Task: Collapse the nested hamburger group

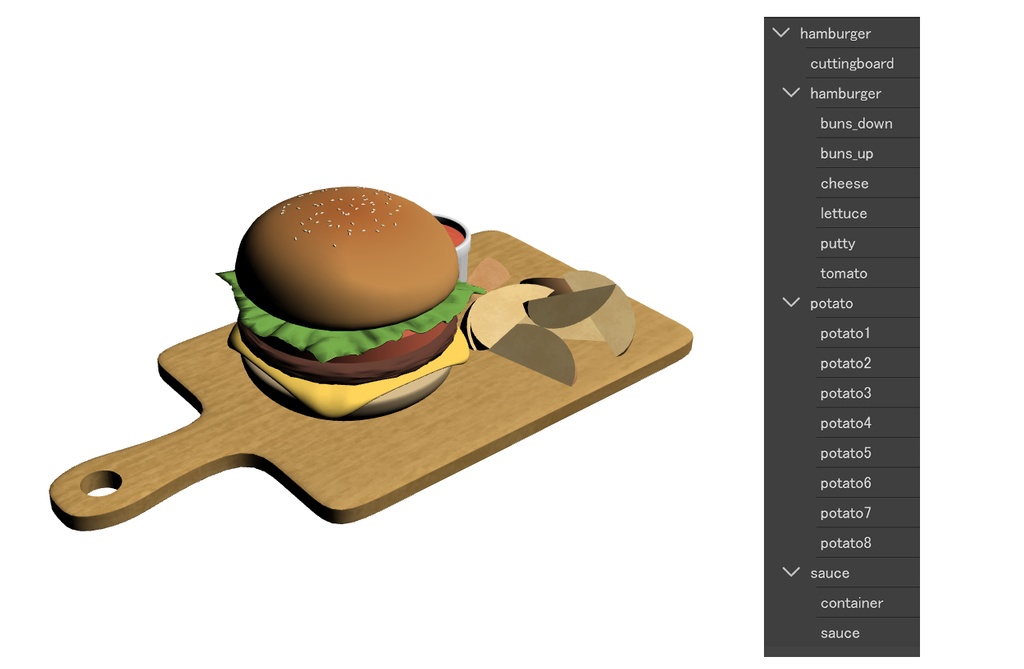Action: [x=790, y=92]
